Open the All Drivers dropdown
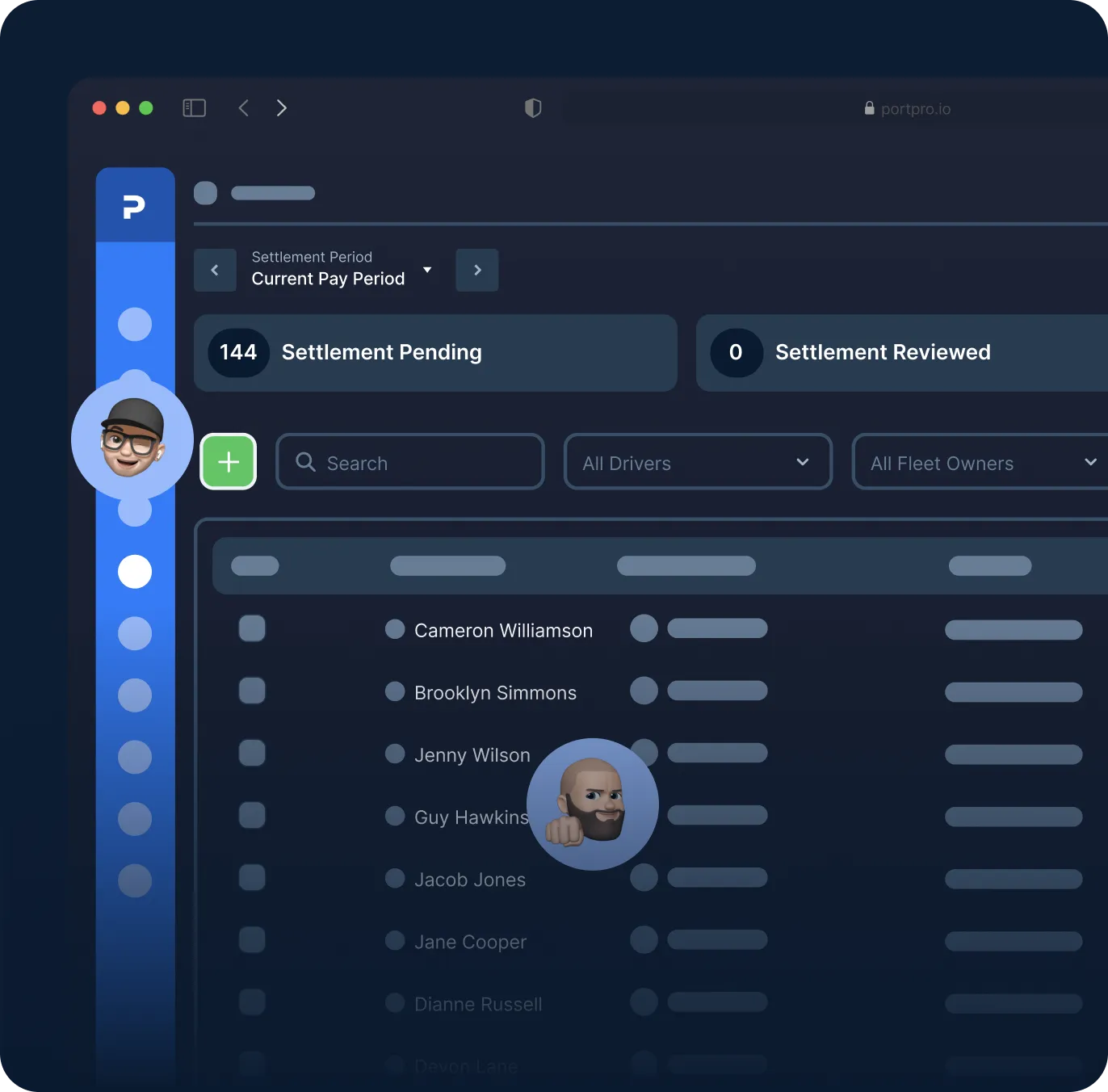1108x1092 pixels. pyautogui.click(x=698, y=461)
